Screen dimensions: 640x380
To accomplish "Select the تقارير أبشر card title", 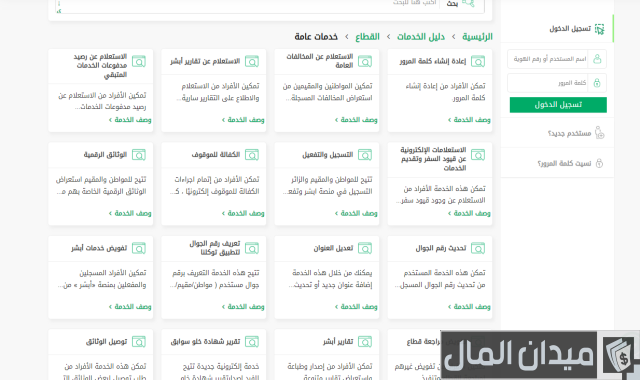I will click(x=338, y=342).
